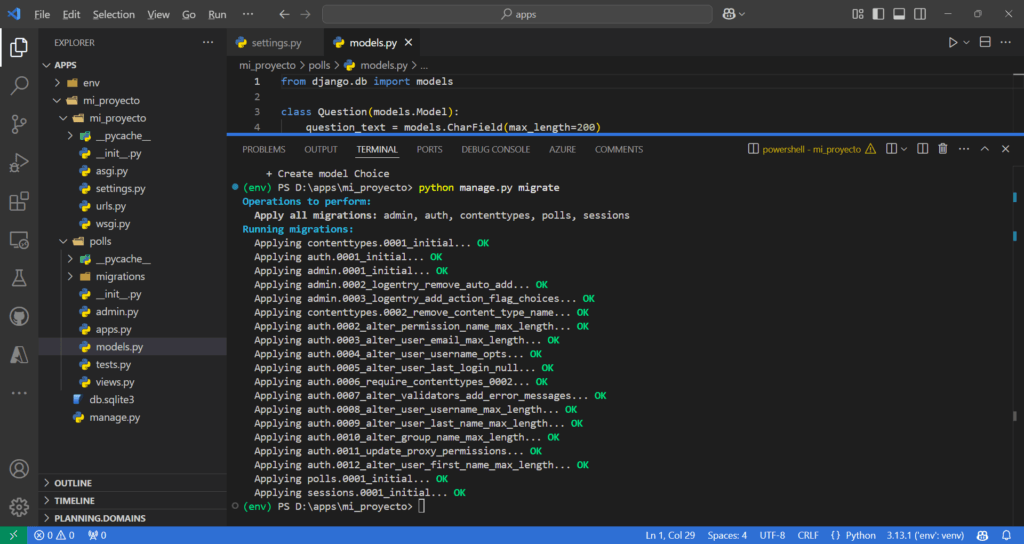1024x544 pixels.
Task: Expand the OUTLINE section
Action: click(133, 483)
